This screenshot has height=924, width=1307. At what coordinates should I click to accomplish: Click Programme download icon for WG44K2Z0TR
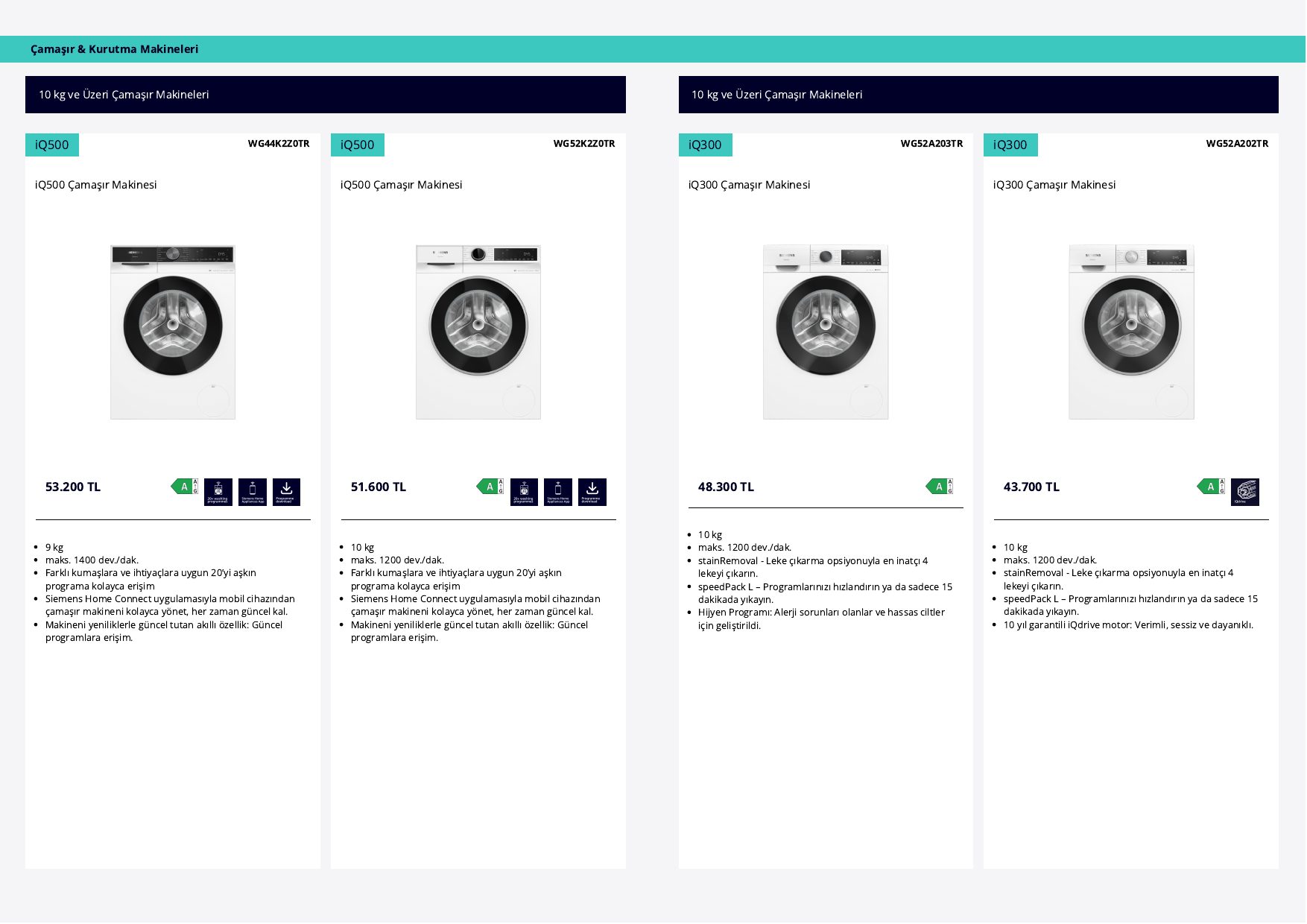coord(286,493)
